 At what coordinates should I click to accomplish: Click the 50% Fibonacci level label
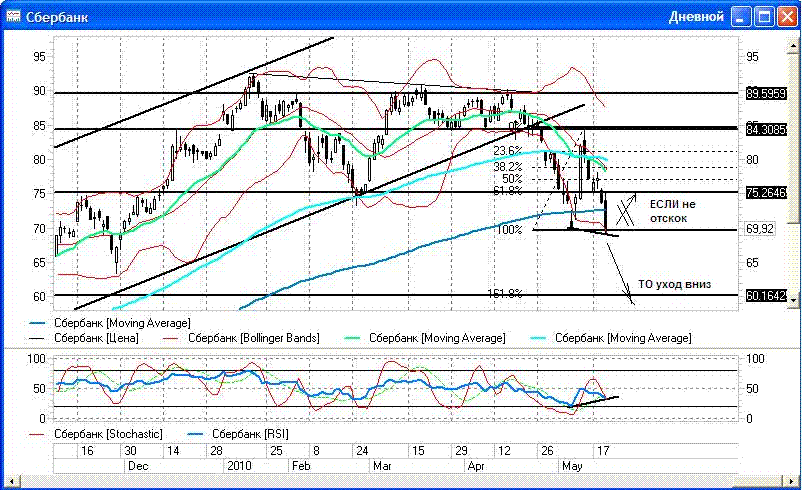(x=512, y=179)
